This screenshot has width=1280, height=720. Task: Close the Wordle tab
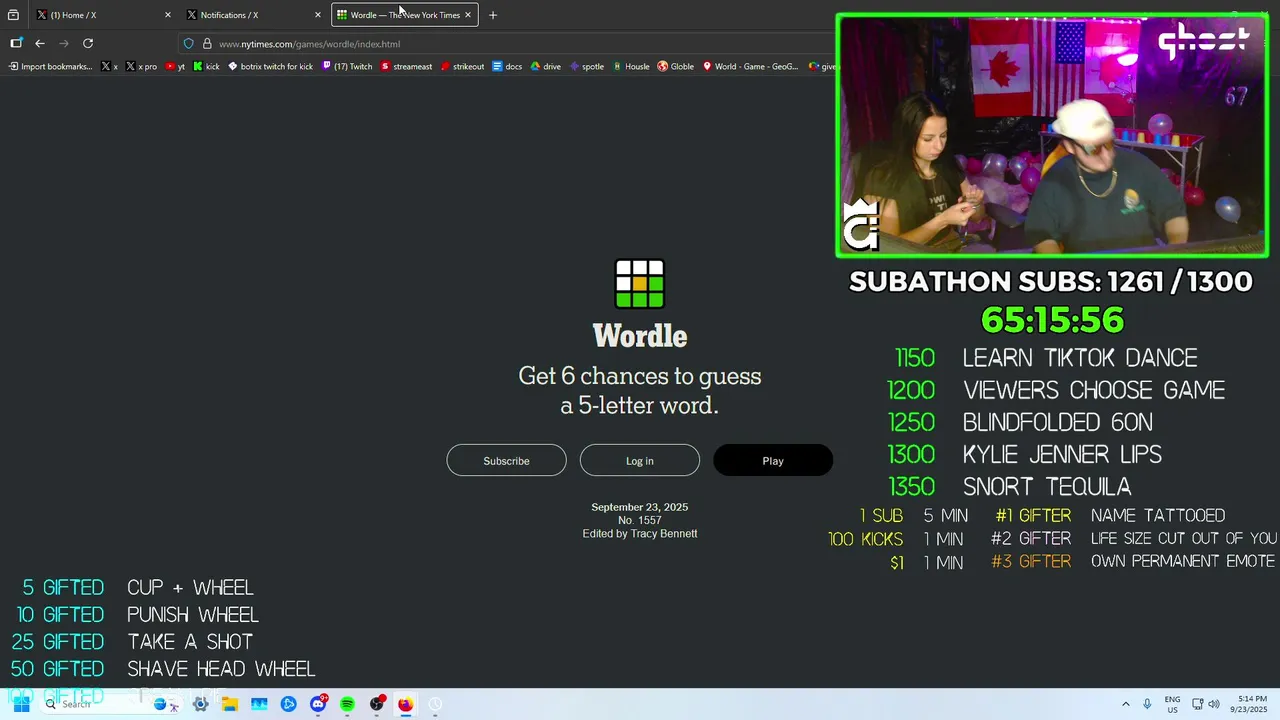point(467,15)
